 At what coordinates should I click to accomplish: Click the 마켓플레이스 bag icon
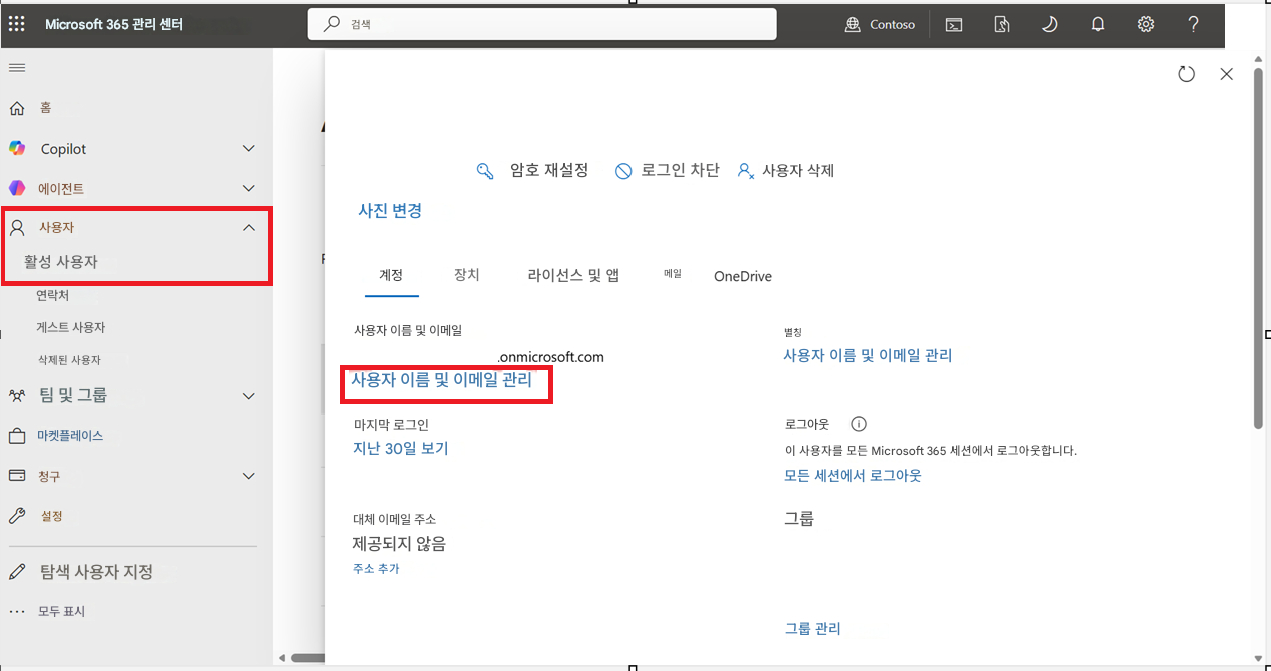(x=17, y=436)
